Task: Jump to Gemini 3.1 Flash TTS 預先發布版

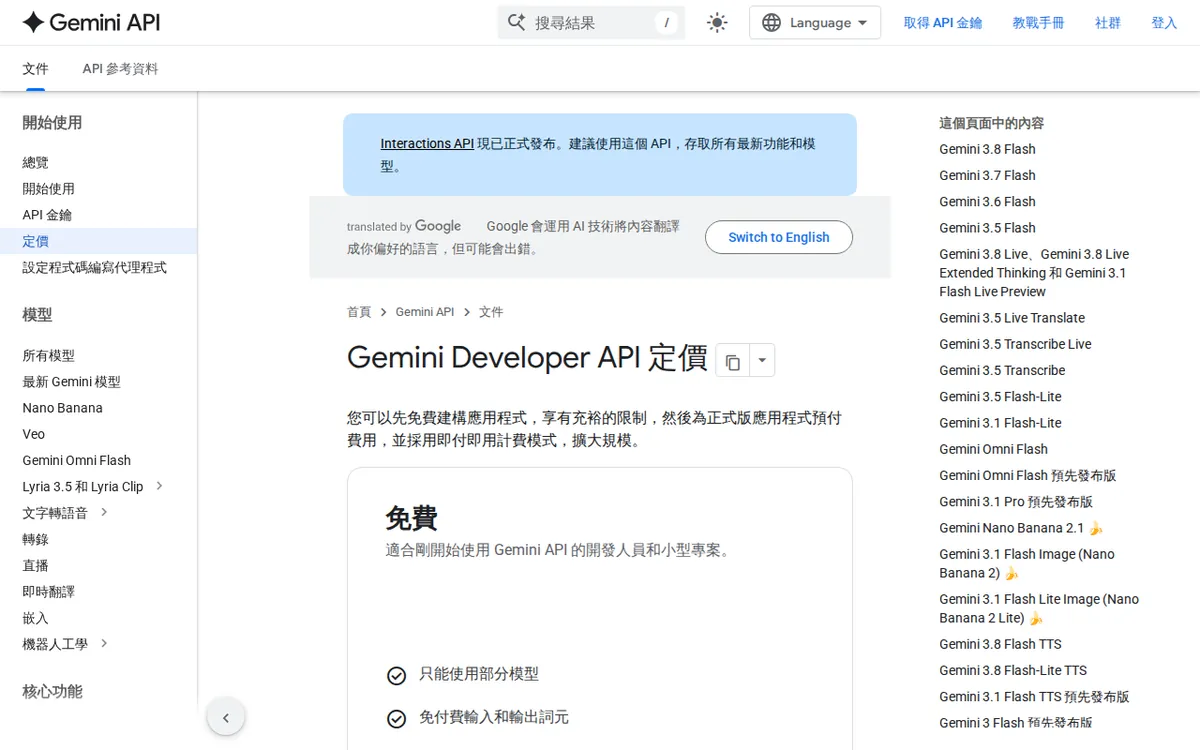Action: [1034, 696]
